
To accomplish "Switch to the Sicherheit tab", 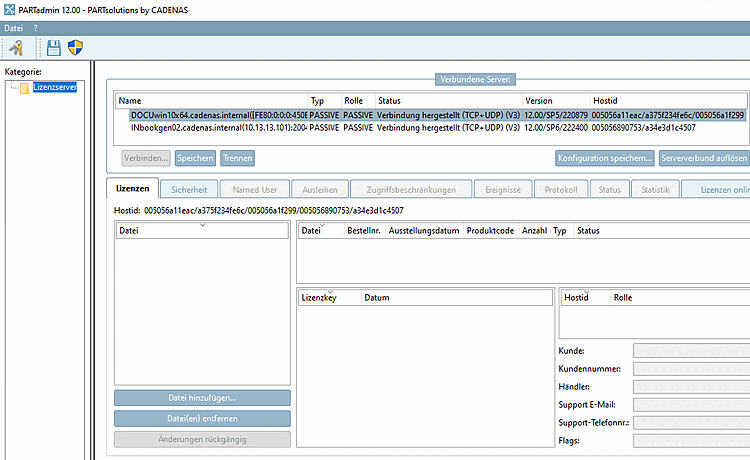I will pyautogui.click(x=189, y=189).
